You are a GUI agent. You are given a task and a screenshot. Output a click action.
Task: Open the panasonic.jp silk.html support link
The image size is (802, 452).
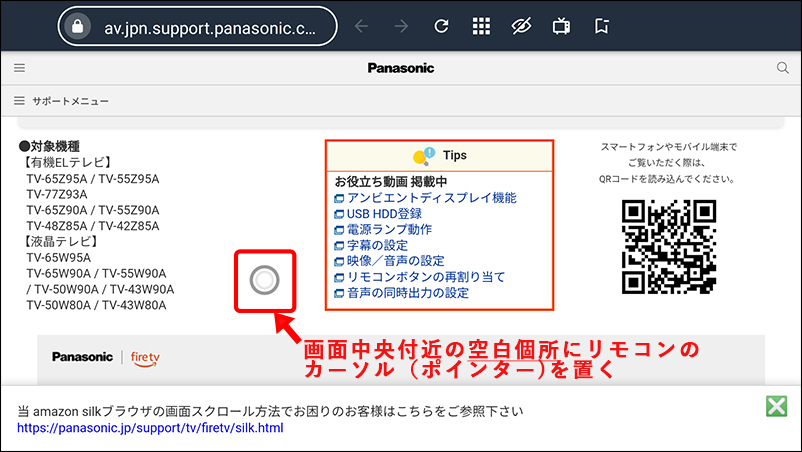pyautogui.click(x=150, y=428)
